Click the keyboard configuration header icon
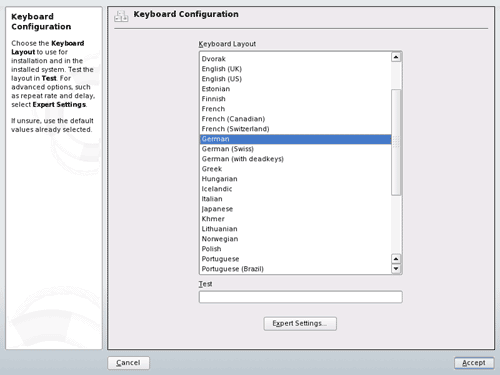The image size is (500, 375). [121, 16]
